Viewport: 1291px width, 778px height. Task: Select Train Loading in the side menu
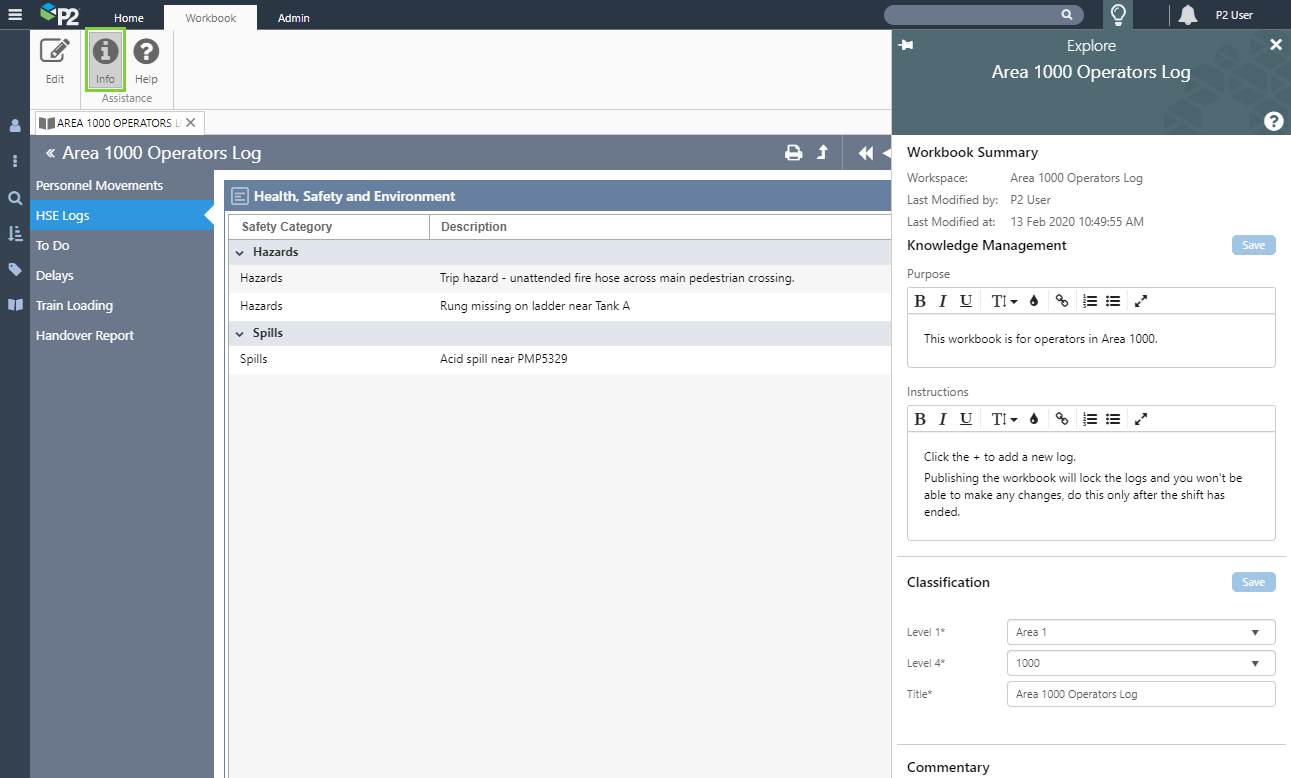pos(74,306)
